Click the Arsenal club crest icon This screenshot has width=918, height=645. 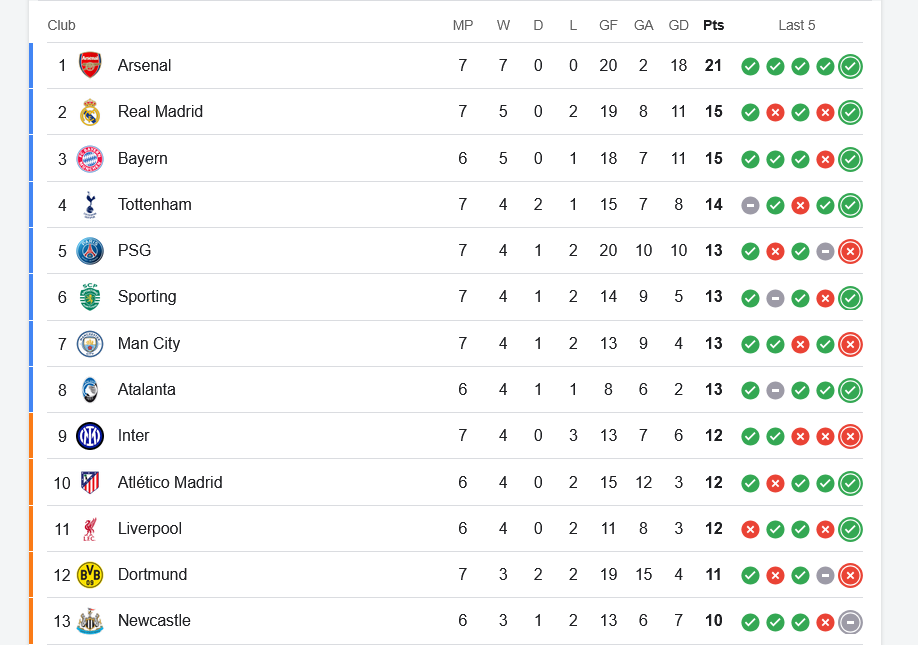tap(90, 66)
